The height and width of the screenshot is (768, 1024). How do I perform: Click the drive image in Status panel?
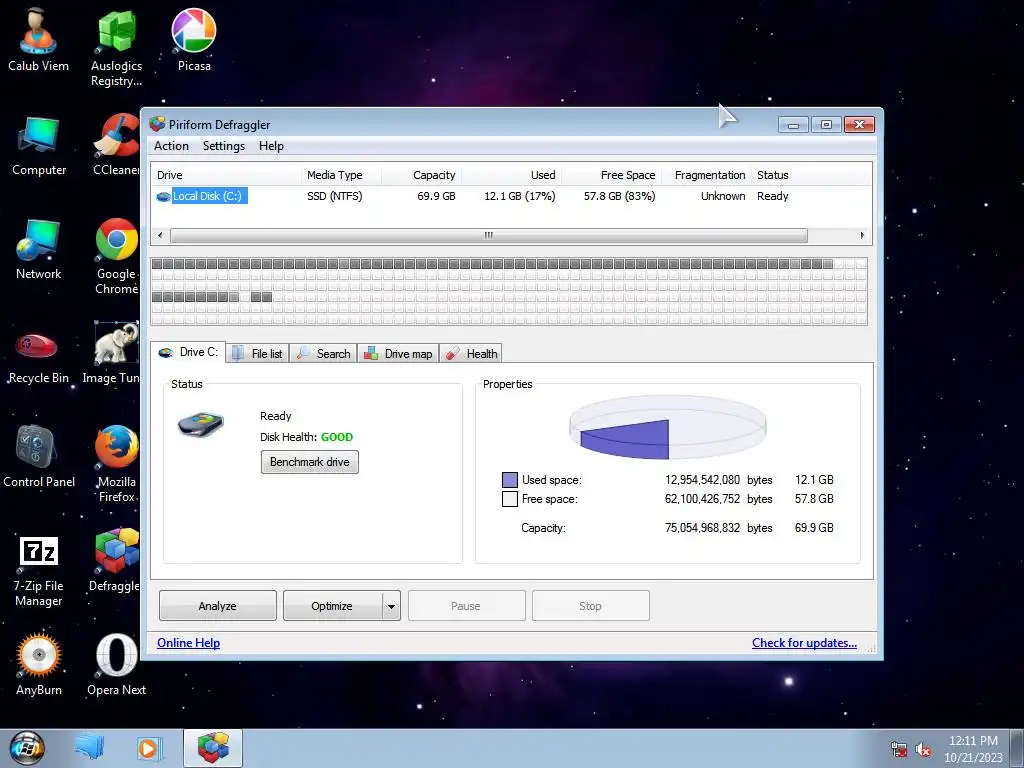point(200,424)
